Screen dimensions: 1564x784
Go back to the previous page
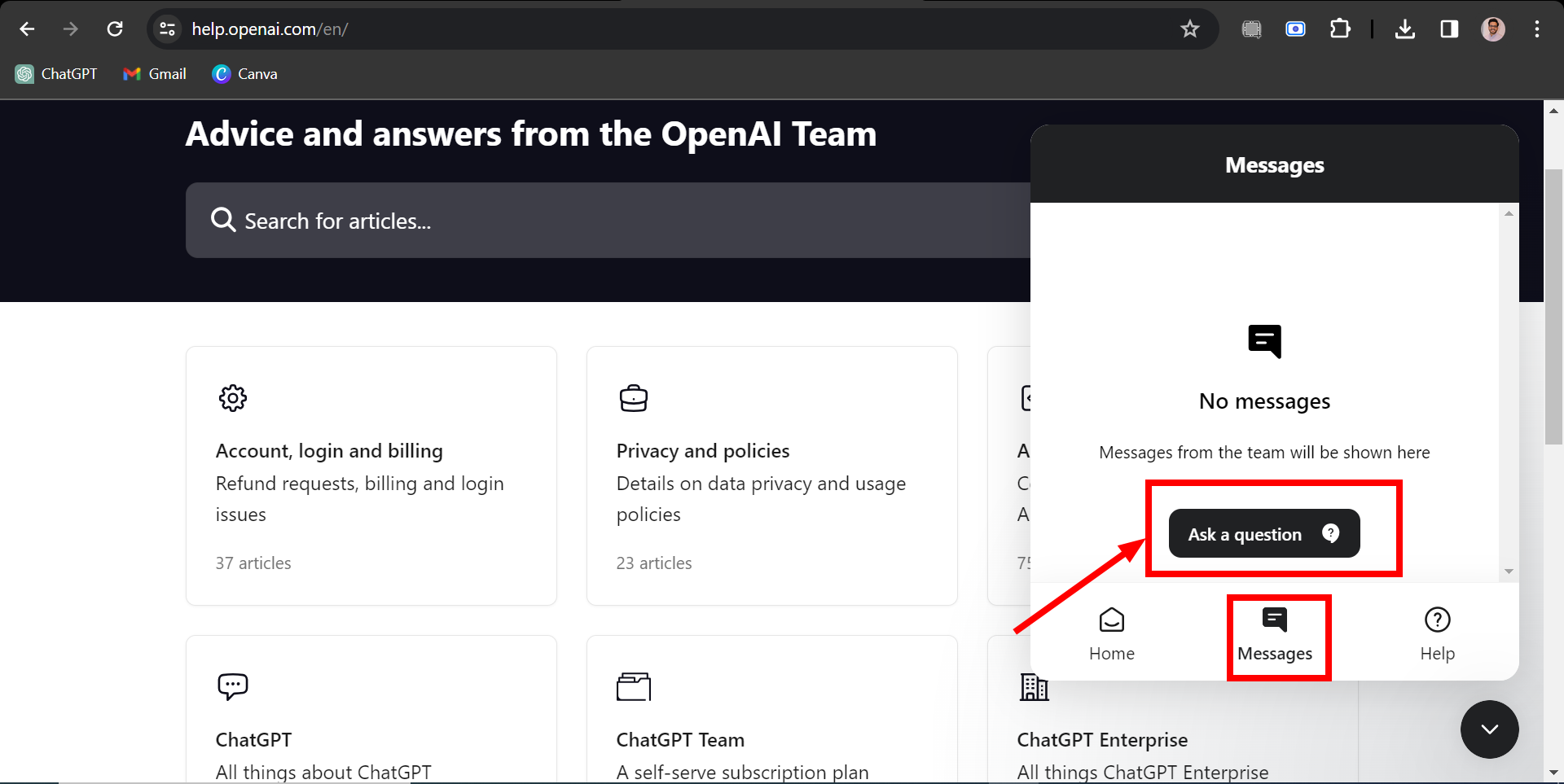(27, 28)
